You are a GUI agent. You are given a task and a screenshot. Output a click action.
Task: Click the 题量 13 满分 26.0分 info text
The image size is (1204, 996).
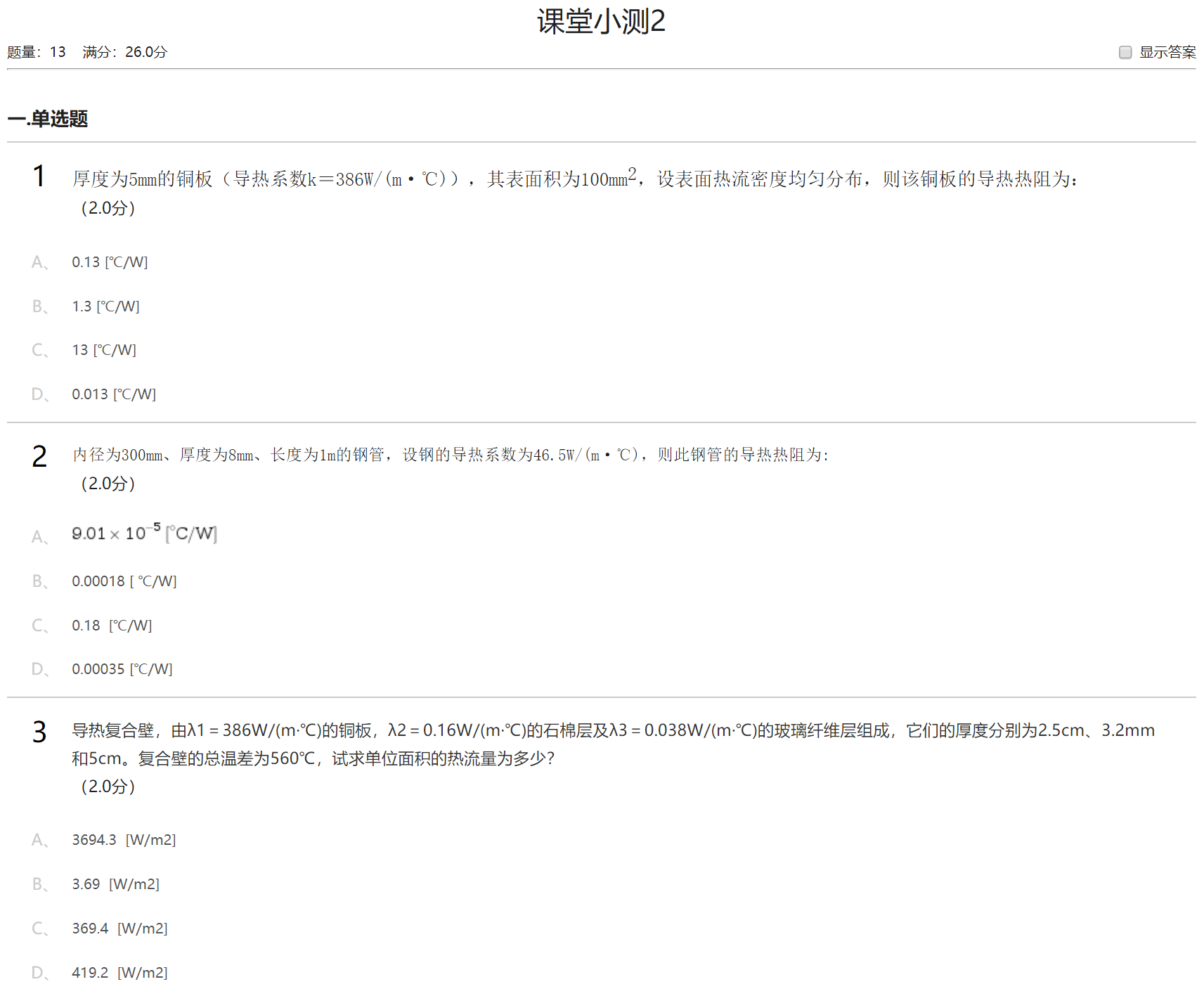tap(87, 53)
